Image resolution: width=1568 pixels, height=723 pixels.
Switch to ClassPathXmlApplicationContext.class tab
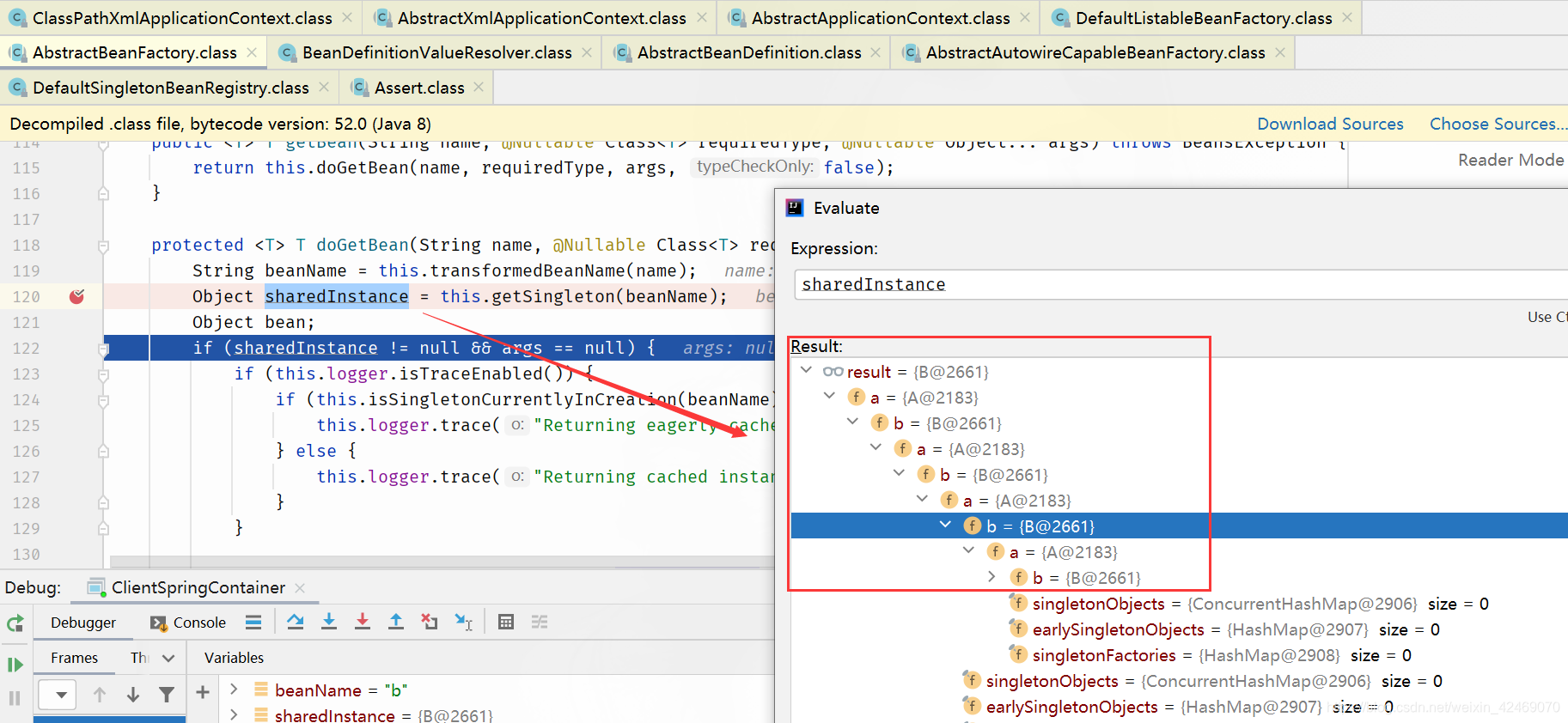(x=181, y=18)
